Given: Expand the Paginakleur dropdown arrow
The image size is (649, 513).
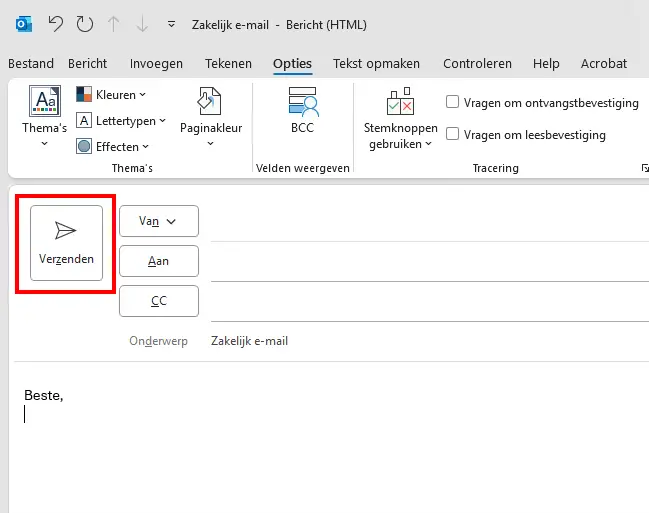Looking at the screenshot, I should tap(211, 144).
